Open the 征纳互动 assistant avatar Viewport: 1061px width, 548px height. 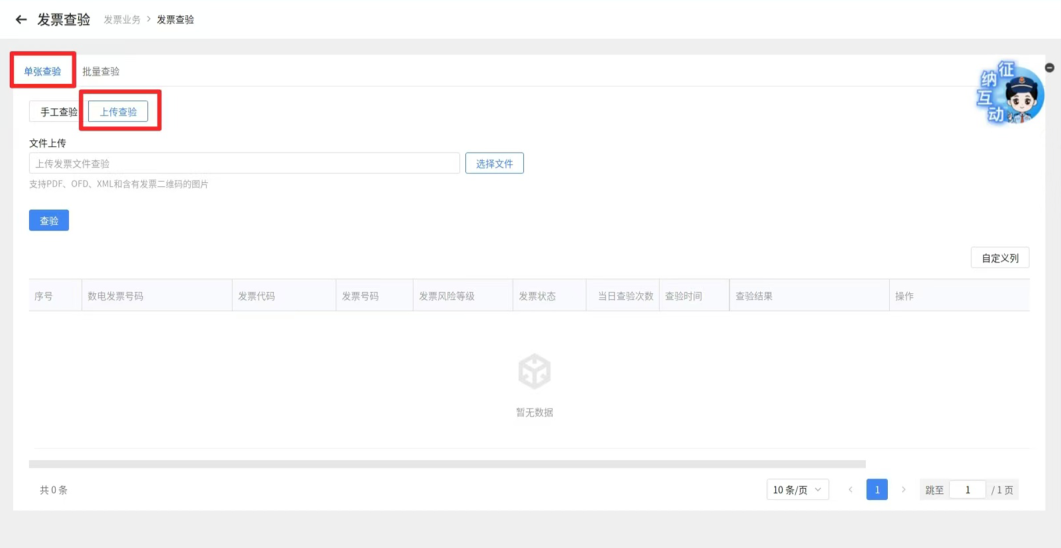[1009, 94]
